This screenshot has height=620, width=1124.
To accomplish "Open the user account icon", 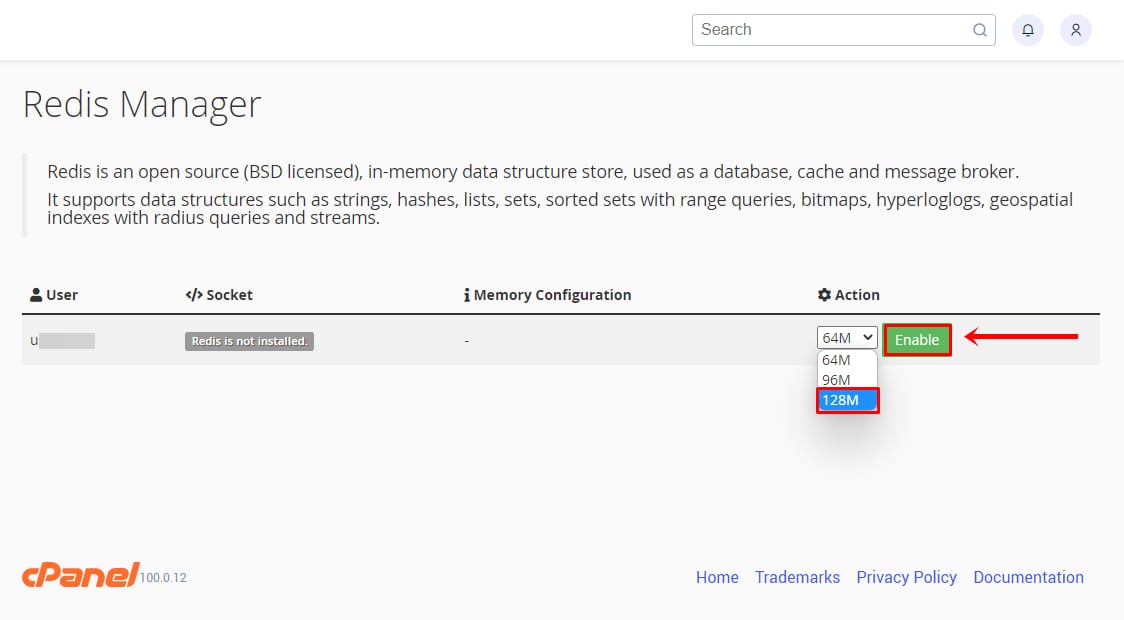I will (x=1075, y=30).
